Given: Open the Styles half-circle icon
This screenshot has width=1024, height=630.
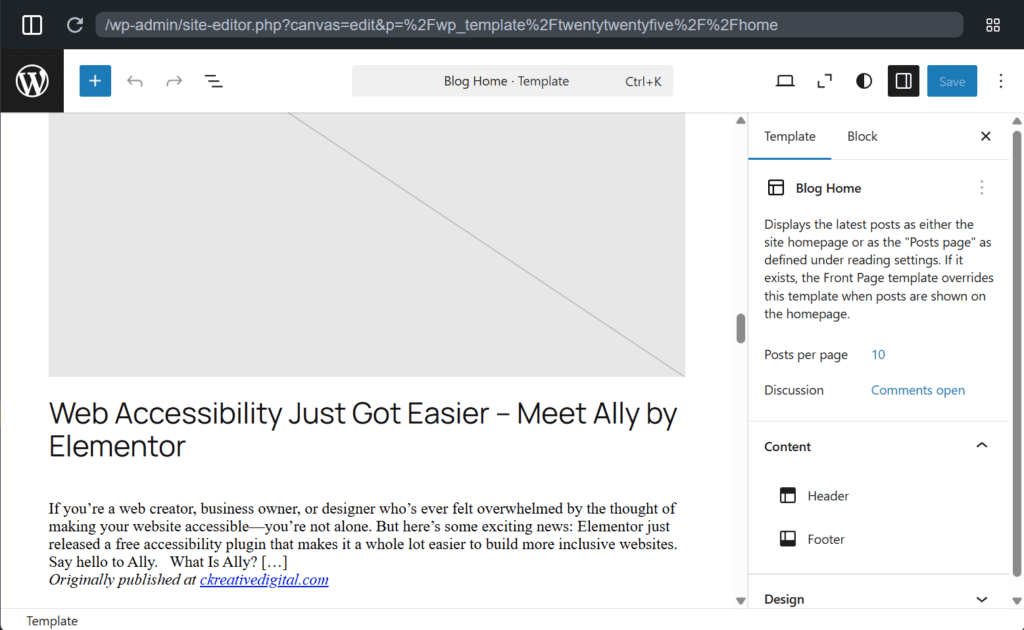Looking at the screenshot, I should tap(864, 81).
